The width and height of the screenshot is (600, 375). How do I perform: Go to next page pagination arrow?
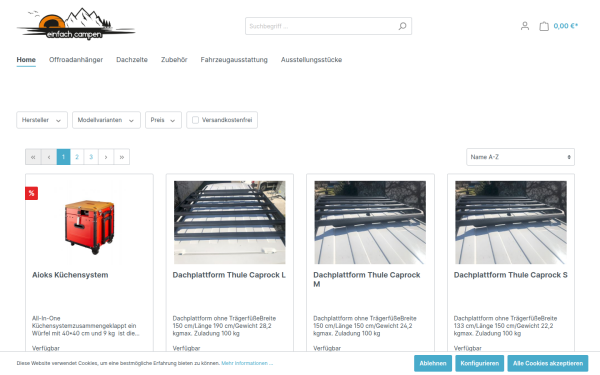(x=106, y=157)
